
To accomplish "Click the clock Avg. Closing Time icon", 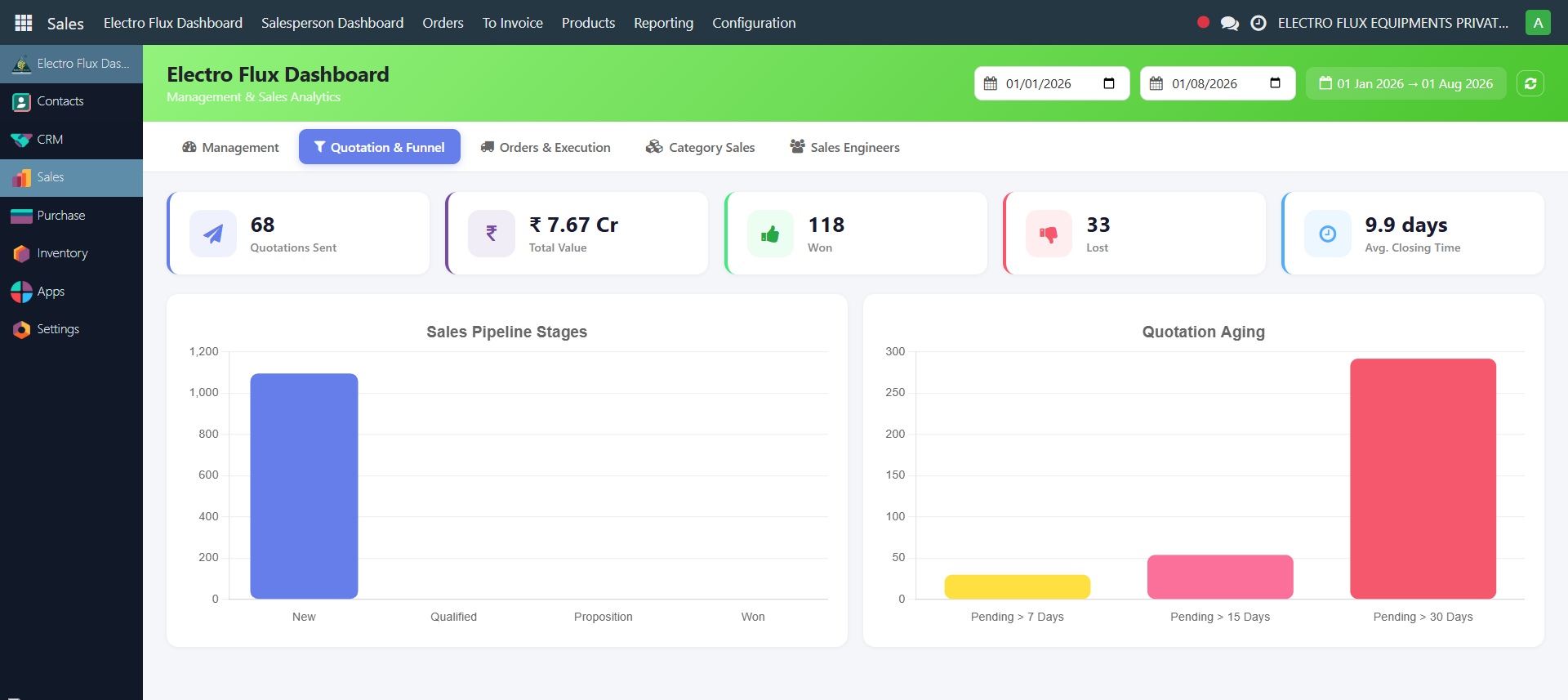I will [1328, 234].
